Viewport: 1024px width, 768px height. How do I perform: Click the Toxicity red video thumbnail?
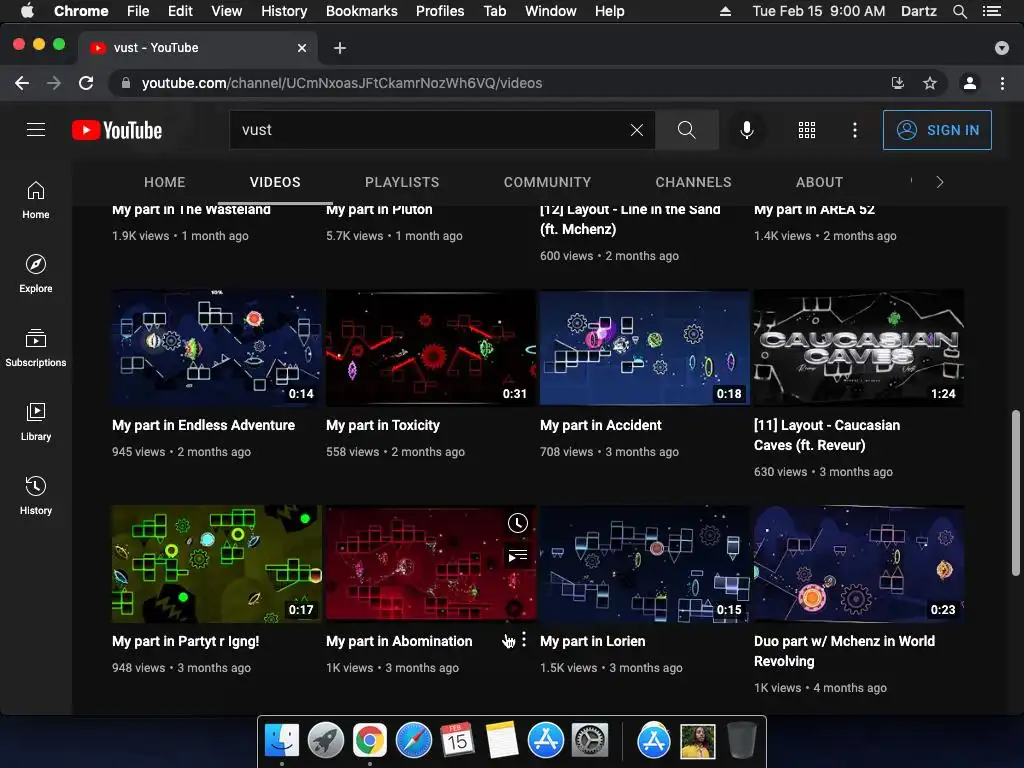pos(430,348)
